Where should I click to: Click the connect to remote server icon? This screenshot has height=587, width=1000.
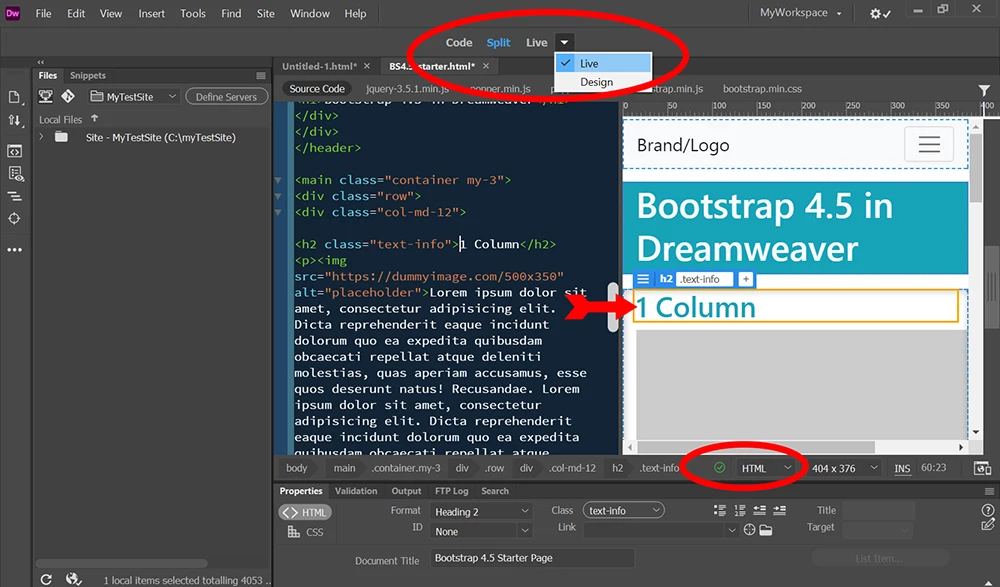click(45, 96)
